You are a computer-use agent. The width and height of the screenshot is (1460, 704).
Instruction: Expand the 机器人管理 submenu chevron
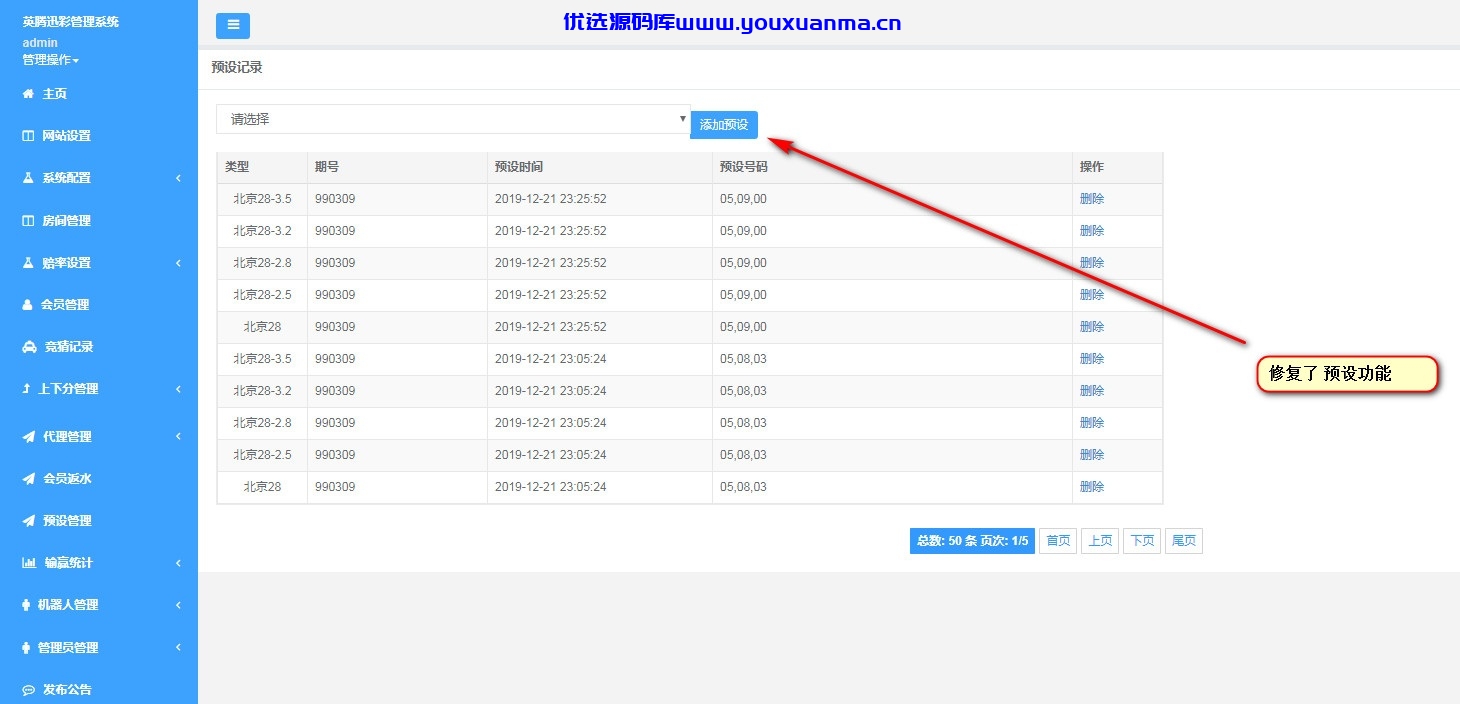pos(178,605)
